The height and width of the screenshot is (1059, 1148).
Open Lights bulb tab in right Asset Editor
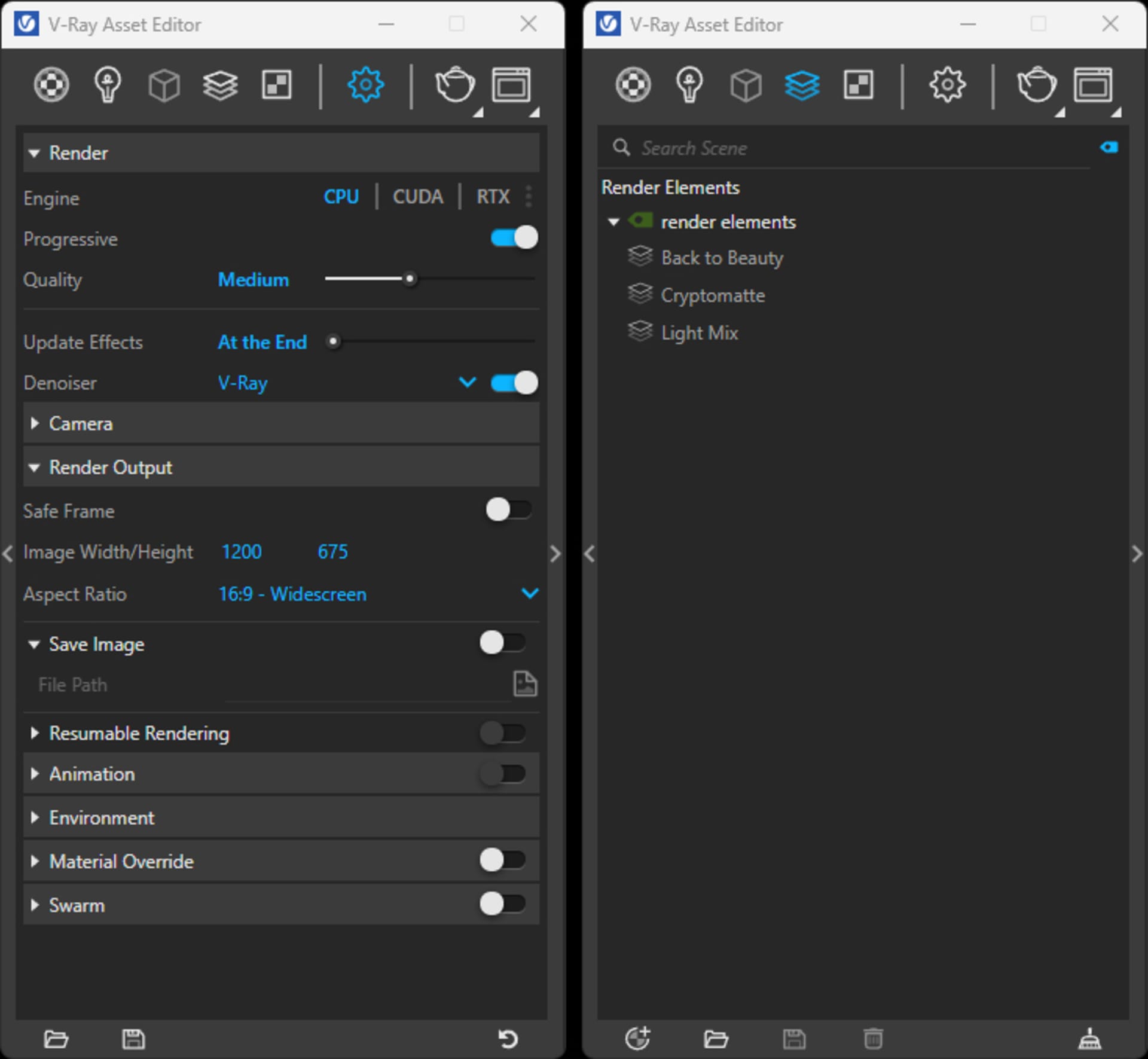tap(689, 84)
